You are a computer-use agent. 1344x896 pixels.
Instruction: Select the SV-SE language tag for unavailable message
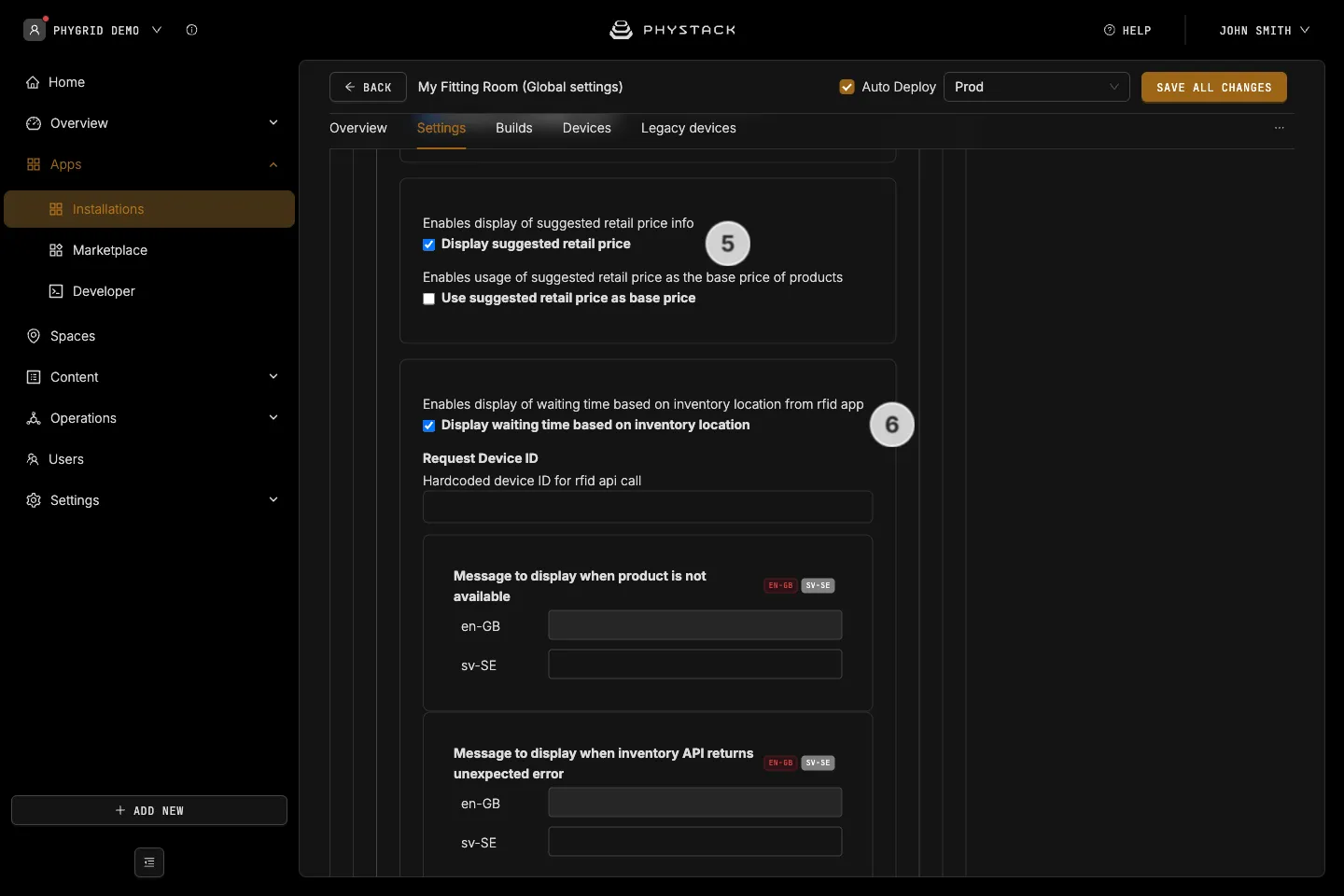(819, 586)
